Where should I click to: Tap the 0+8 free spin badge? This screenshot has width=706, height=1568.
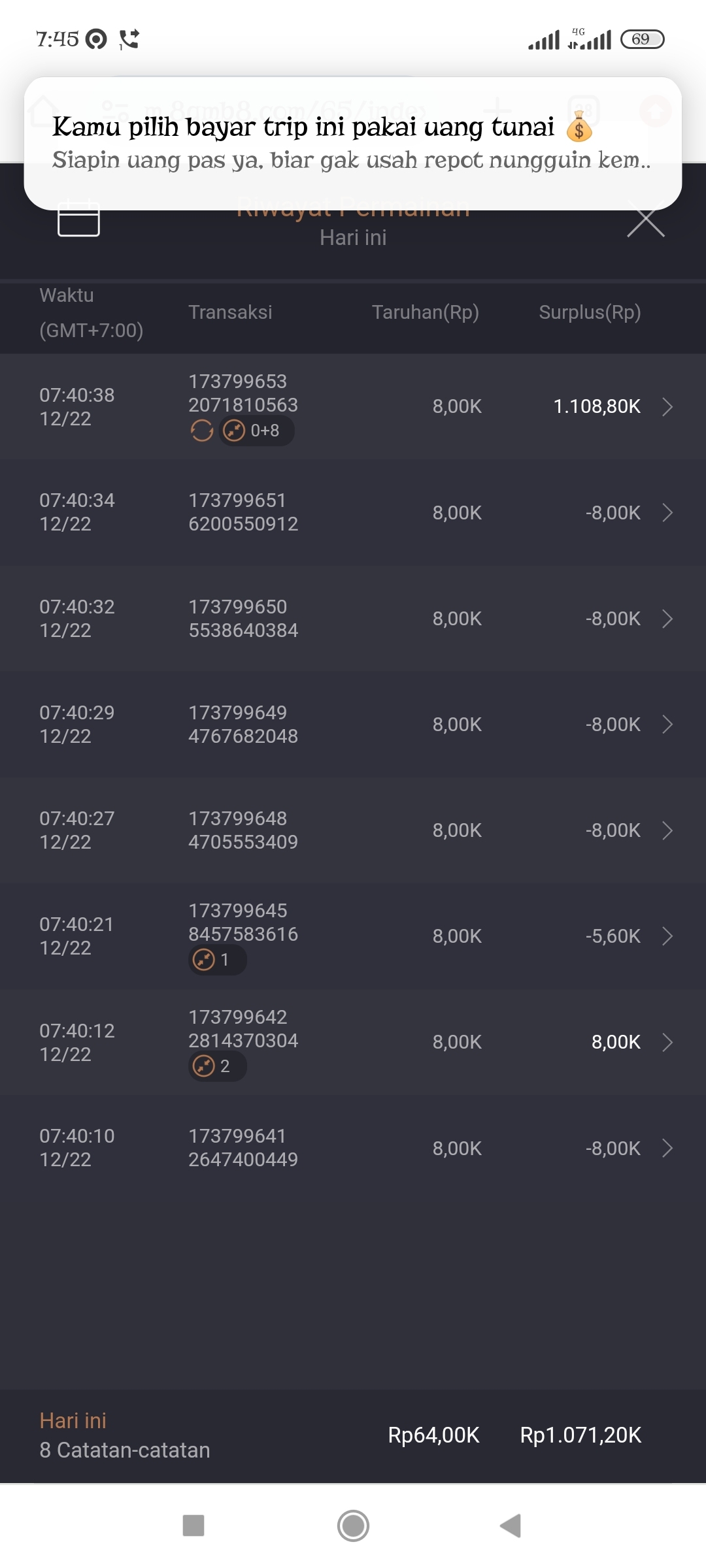coord(256,431)
